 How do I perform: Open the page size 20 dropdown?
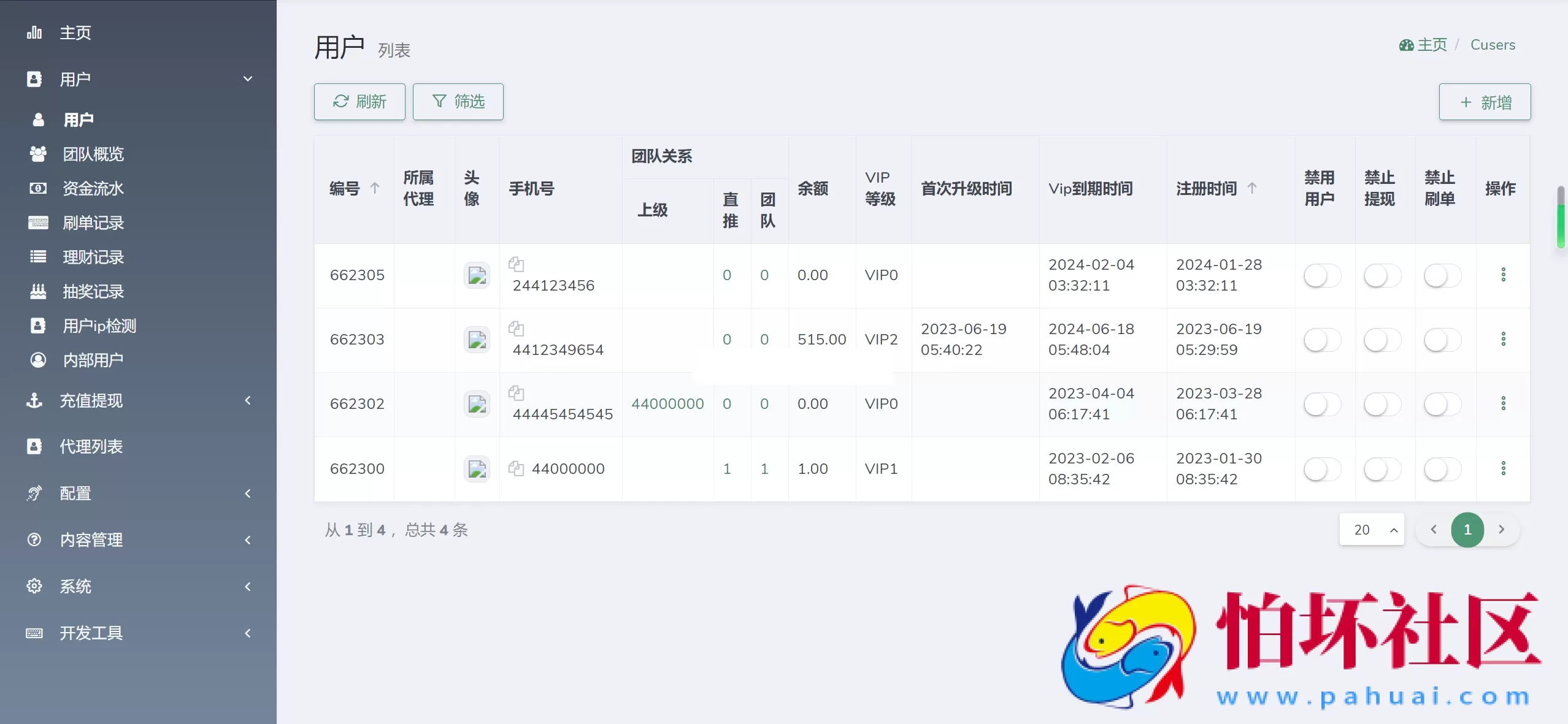coord(1372,530)
